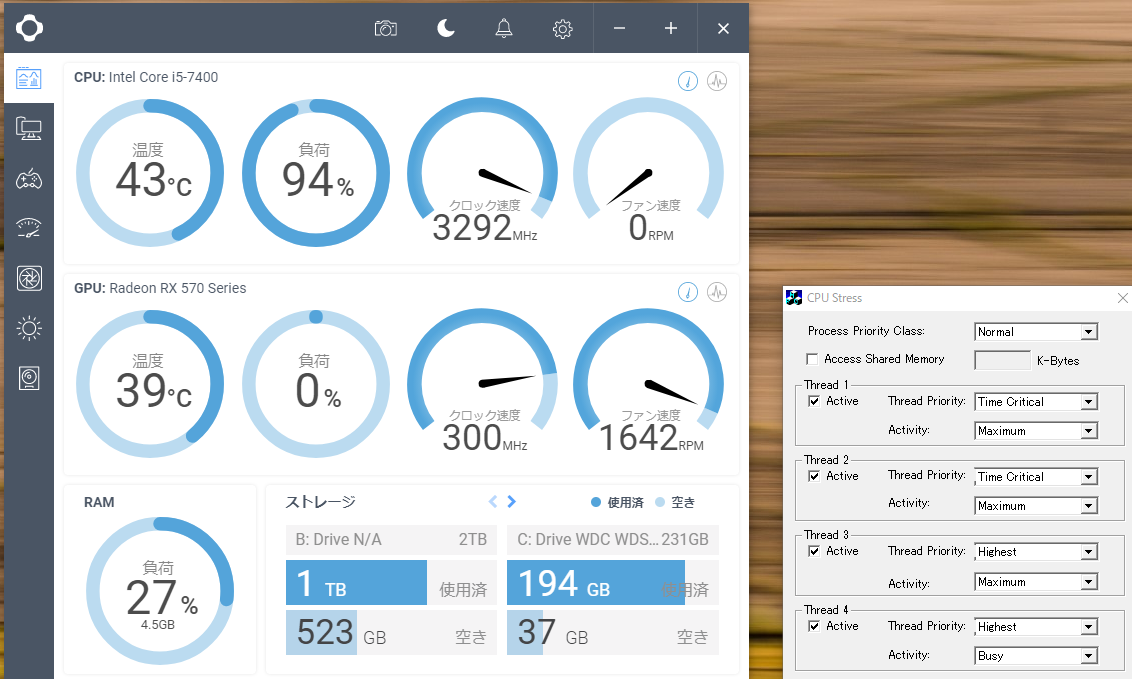Click the 空き legend item

[x=675, y=502]
